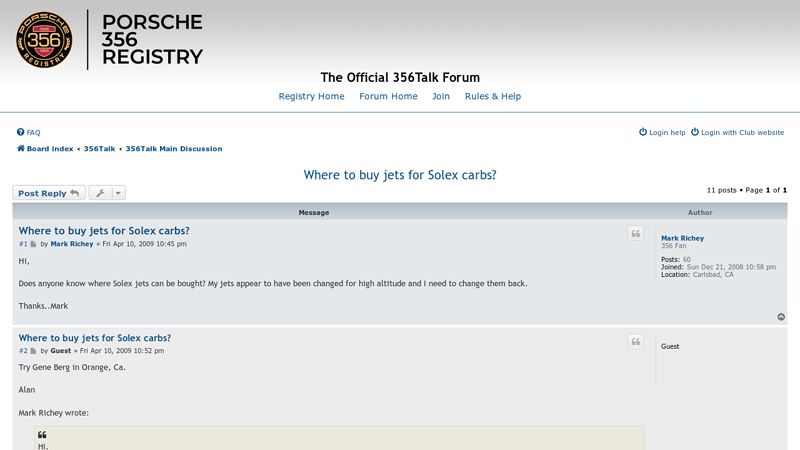Select the Join menu link

coord(441,97)
